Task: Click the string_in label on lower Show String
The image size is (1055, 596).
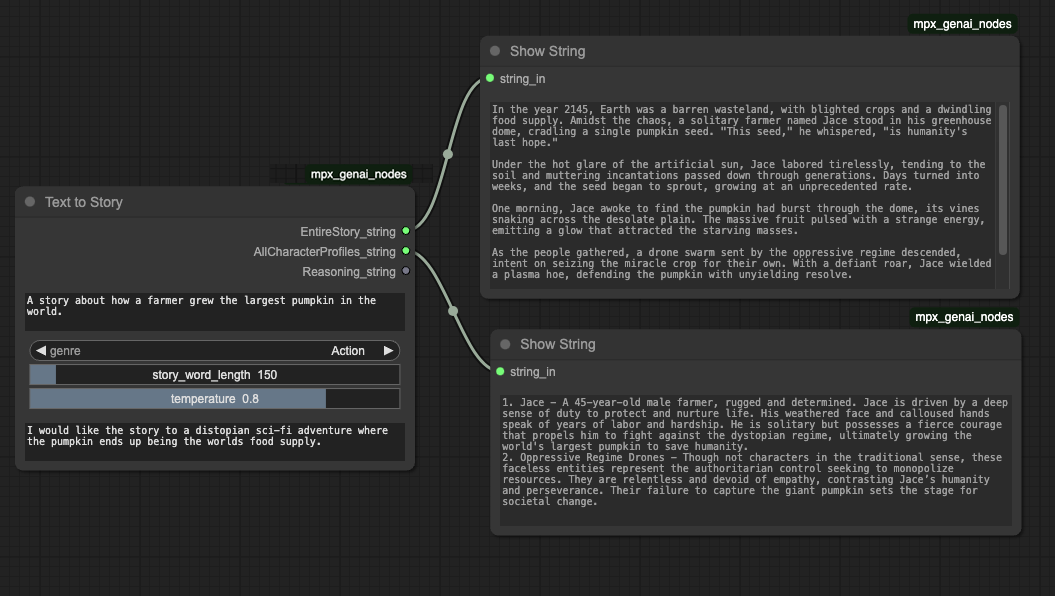Action: [x=532, y=372]
